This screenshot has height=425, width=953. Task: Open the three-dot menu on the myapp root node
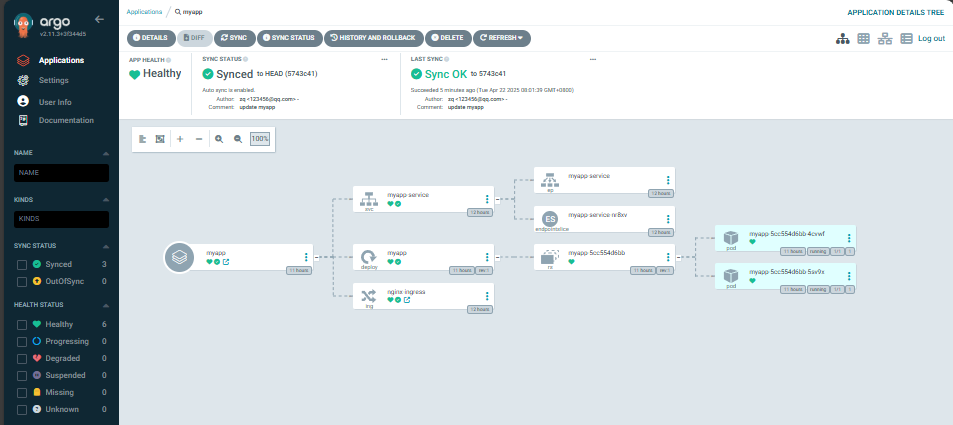coord(306,257)
